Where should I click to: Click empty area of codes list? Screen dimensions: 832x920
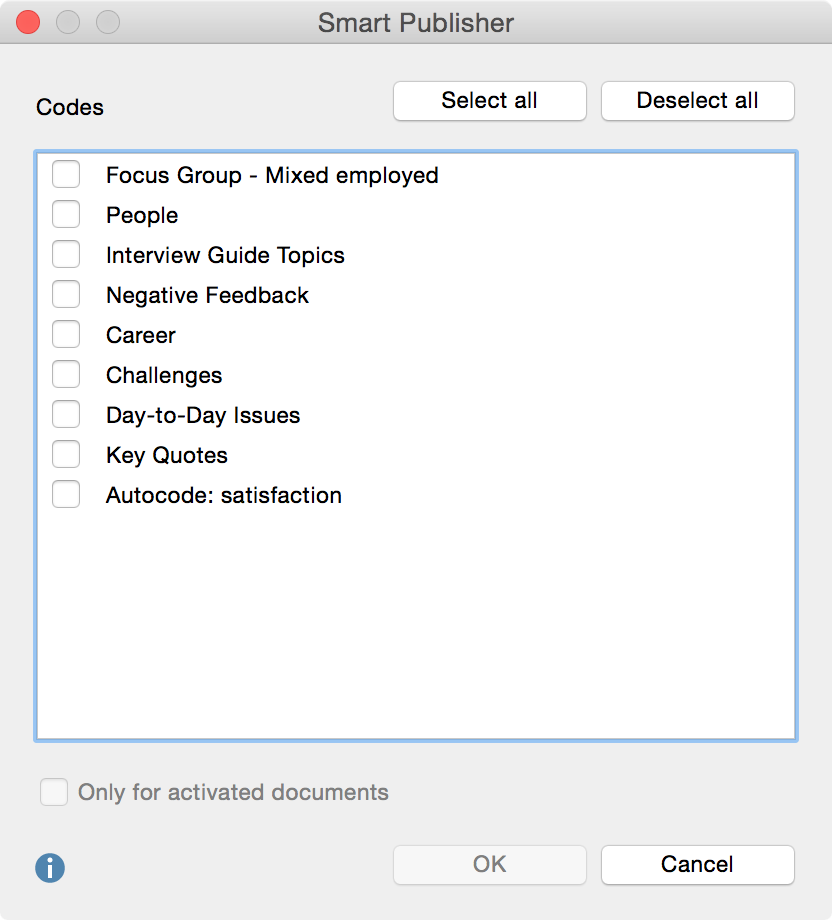tap(415, 630)
